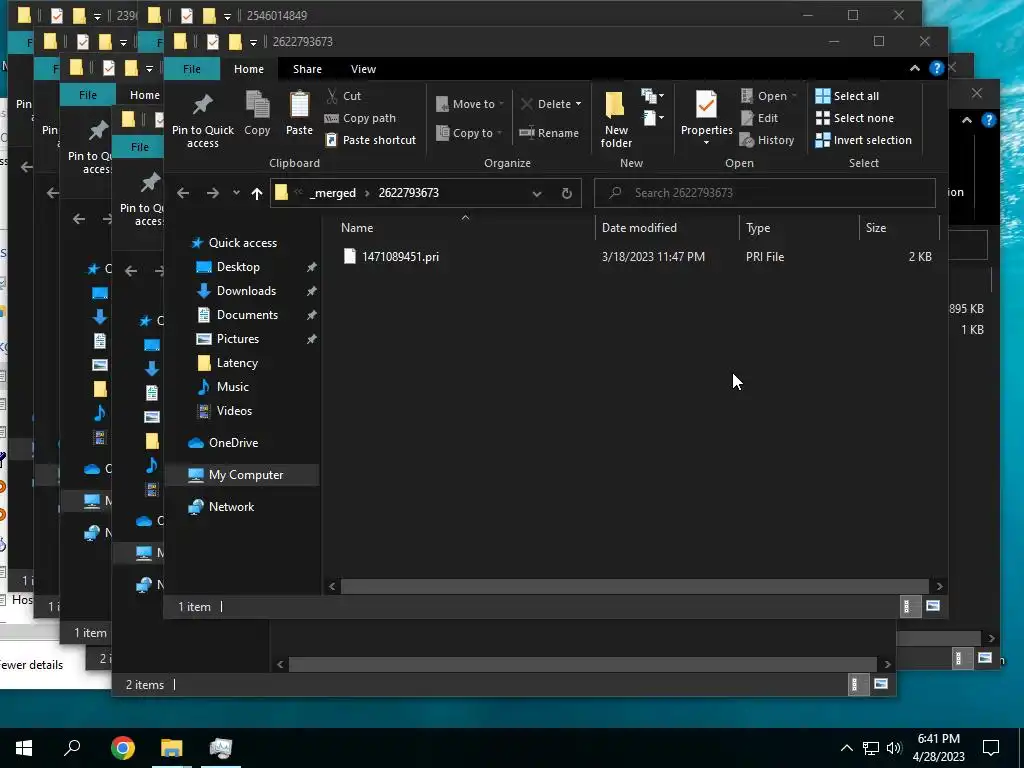The image size is (1024, 768).
Task: Open the Move to dropdown
Action: [x=470, y=104]
